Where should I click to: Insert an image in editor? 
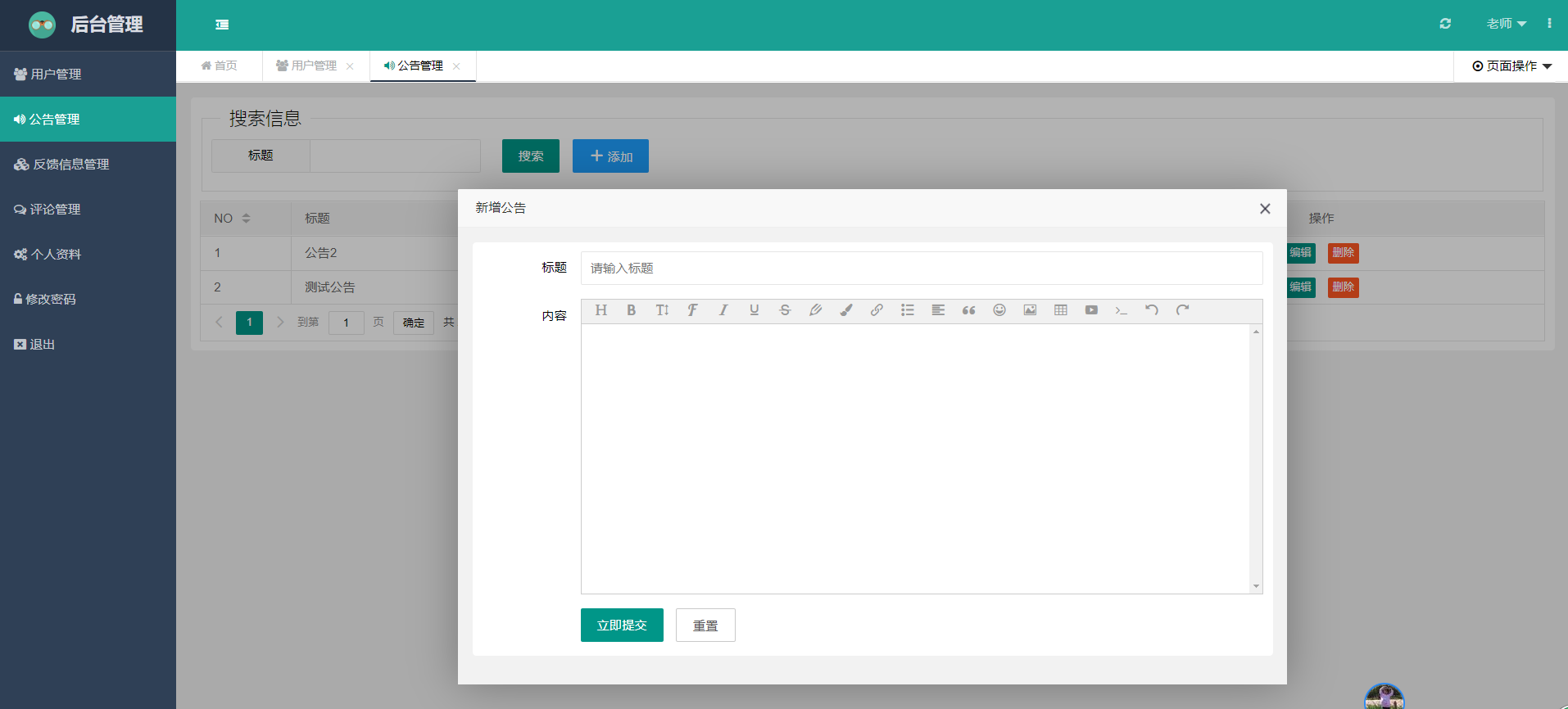1030,310
